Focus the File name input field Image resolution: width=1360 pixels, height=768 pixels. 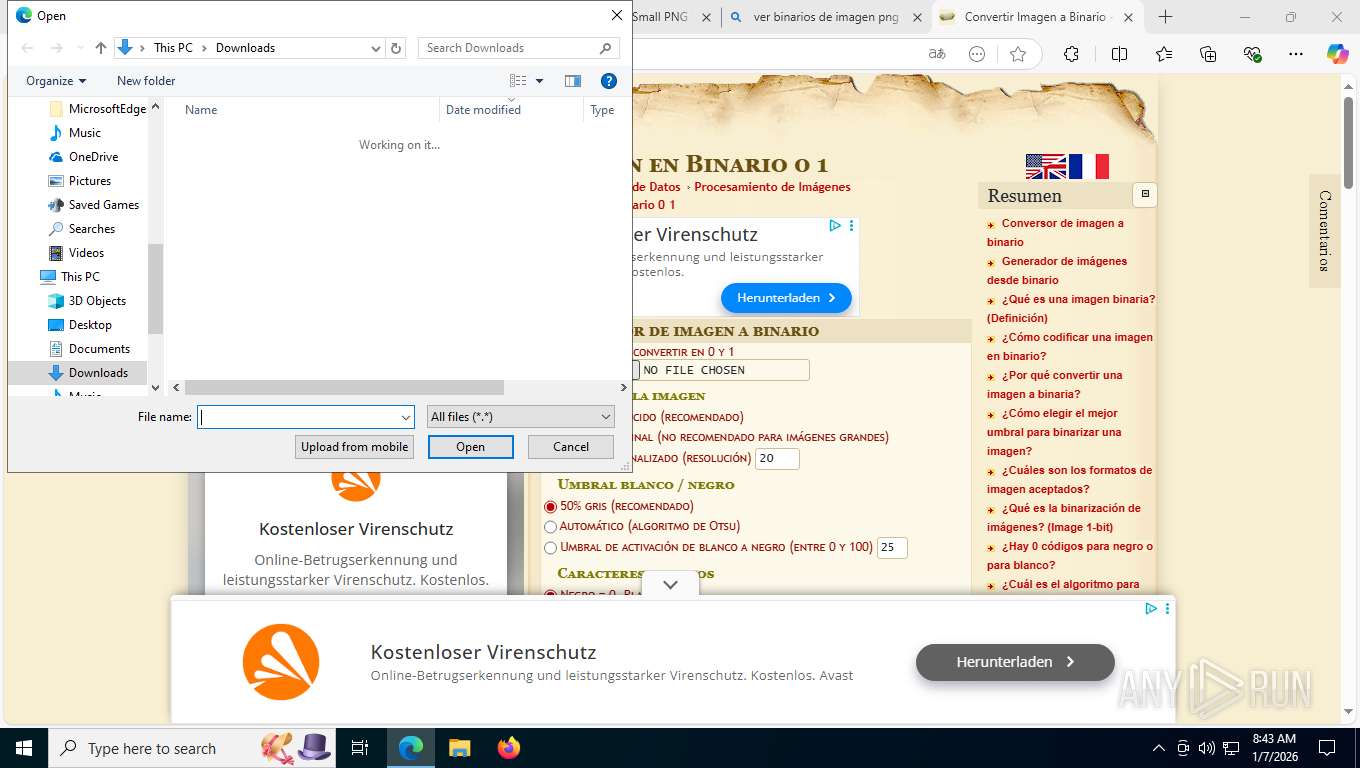point(299,417)
